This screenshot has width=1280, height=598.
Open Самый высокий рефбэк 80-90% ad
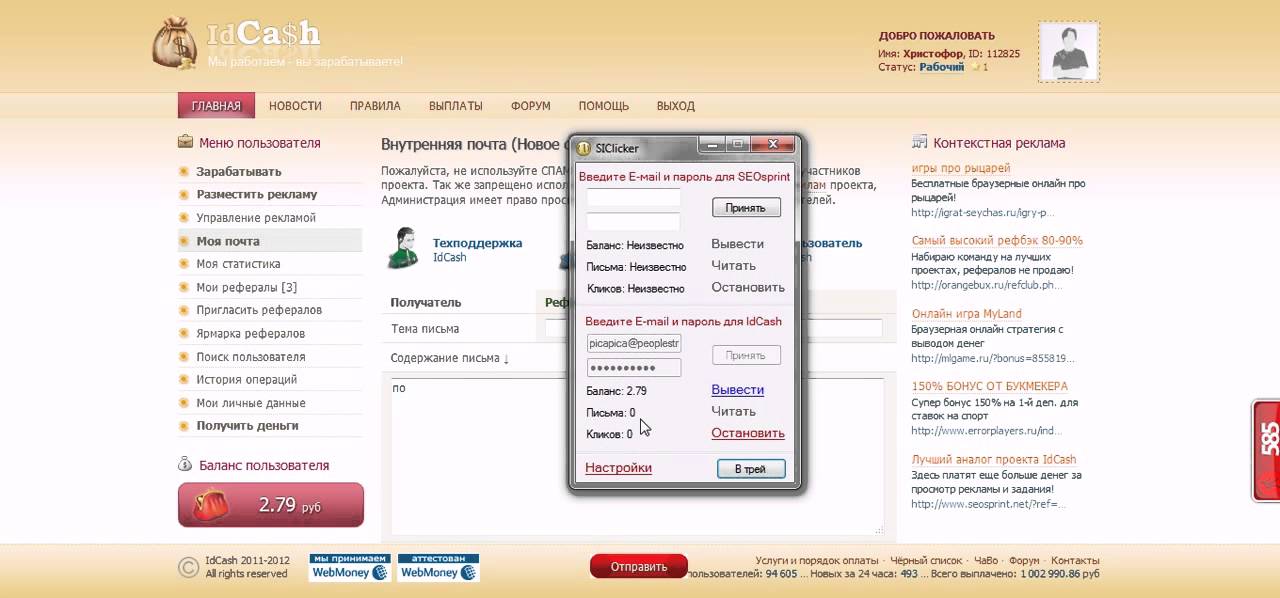click(997, 240)
